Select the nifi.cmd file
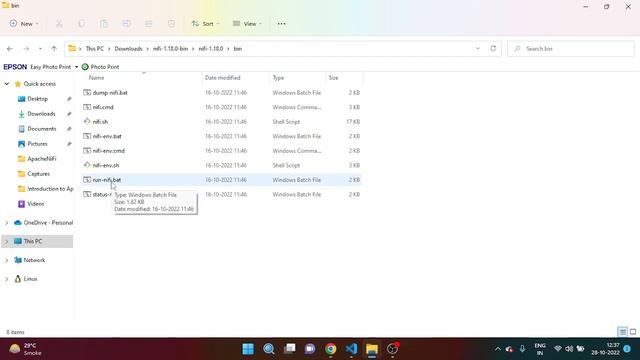This screenshot has height=360, width=640. (222, 107)
